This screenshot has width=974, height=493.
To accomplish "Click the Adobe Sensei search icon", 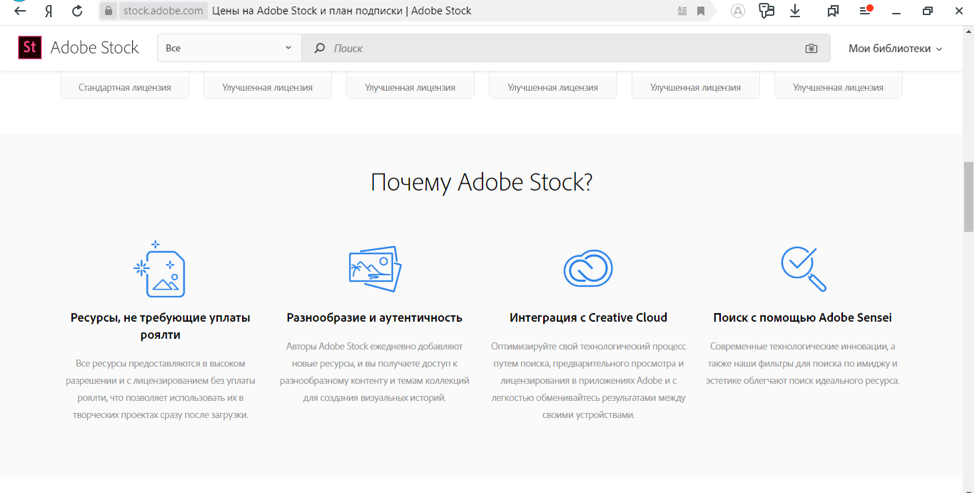I will pos(803,269).
